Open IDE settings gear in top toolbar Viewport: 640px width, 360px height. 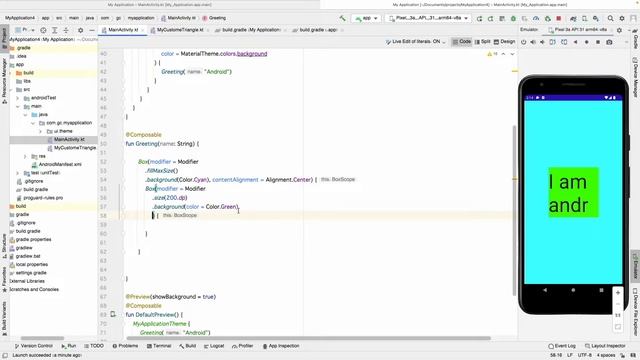point(622,18)
